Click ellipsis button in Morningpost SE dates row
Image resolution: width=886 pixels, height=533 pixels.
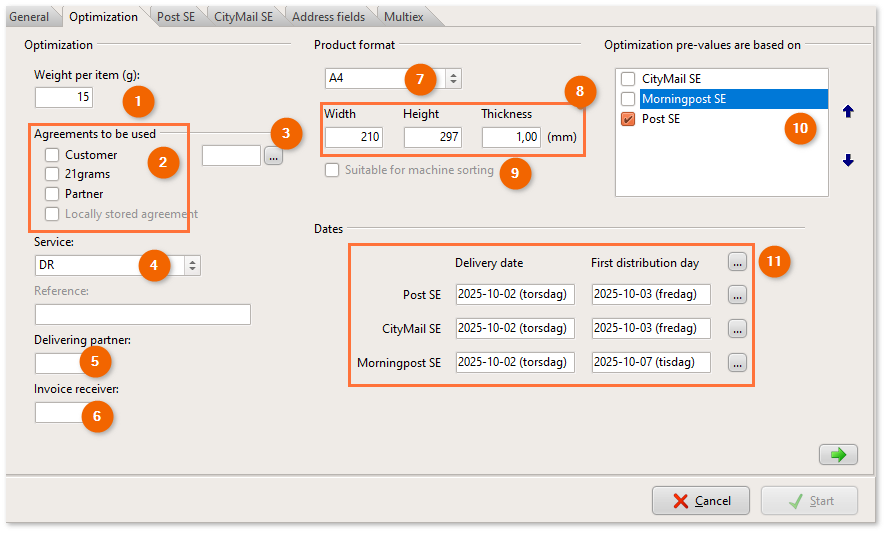pyautogui.click(x=737, y=363)
